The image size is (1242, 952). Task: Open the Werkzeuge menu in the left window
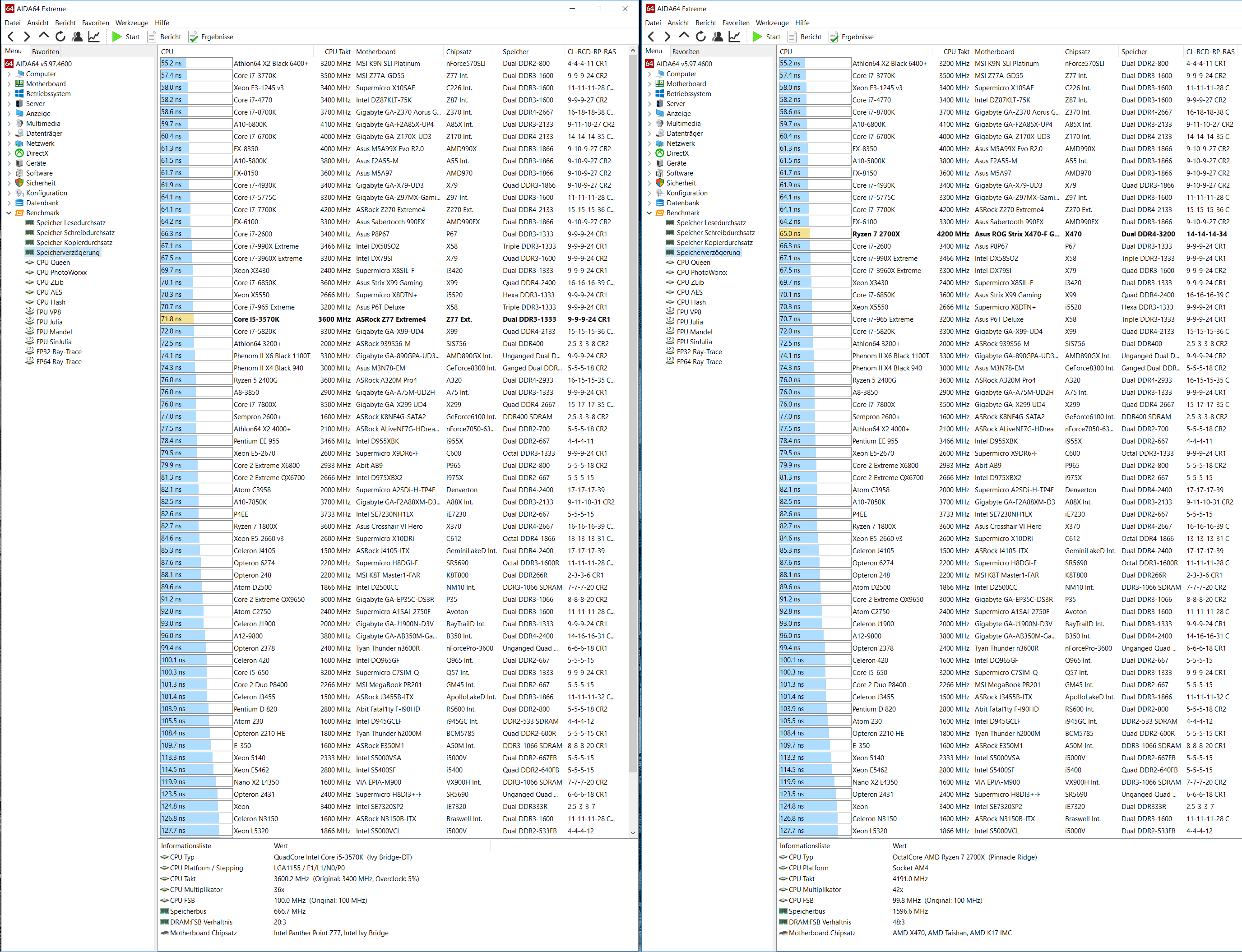click(131, 23)
